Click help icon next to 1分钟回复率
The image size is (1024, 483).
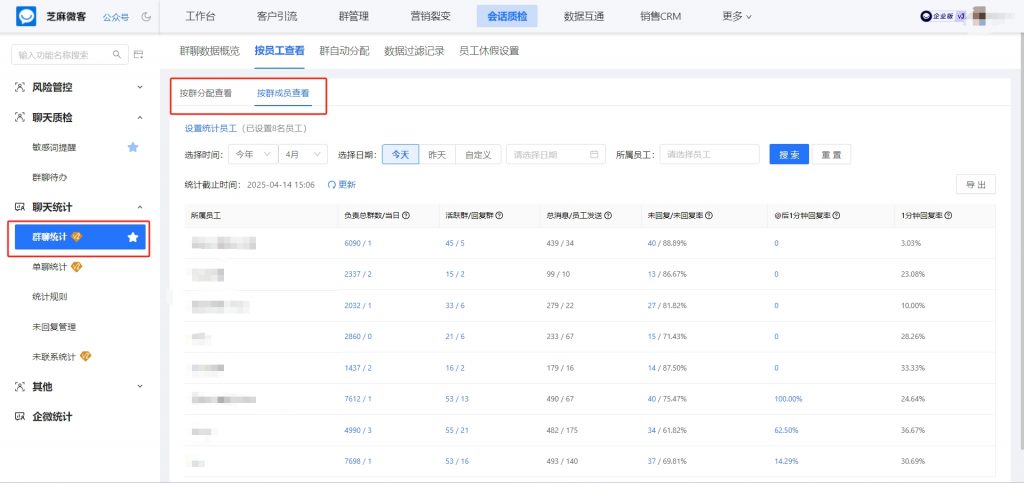(x=947, y=216)
